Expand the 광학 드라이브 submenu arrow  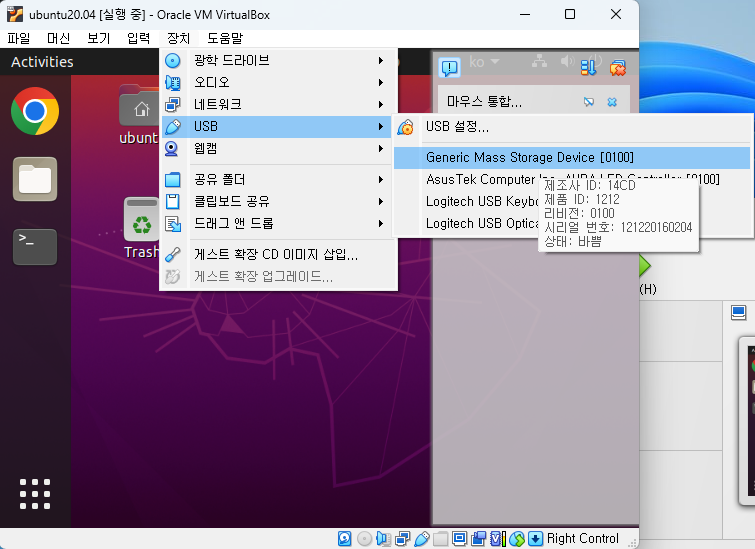pyautogui.click(x=381, y=60)
